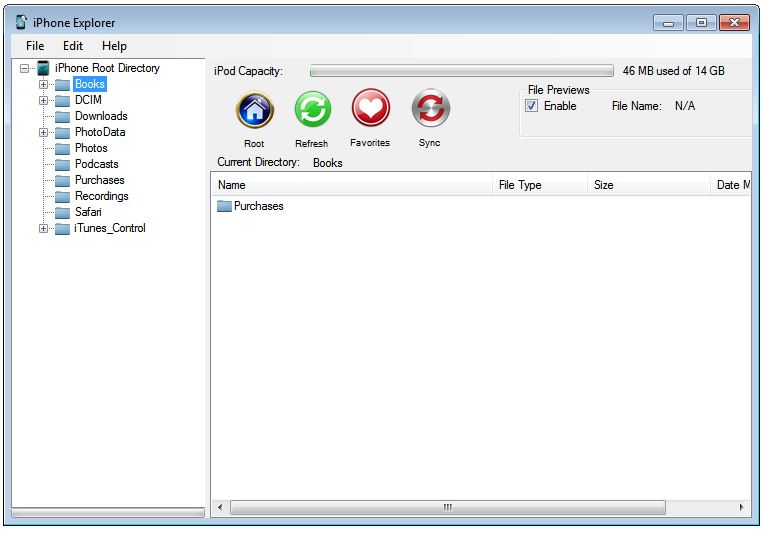Minimize the iPhone Explorer window
Screen dimensions: 764x533
pos(668,23)
